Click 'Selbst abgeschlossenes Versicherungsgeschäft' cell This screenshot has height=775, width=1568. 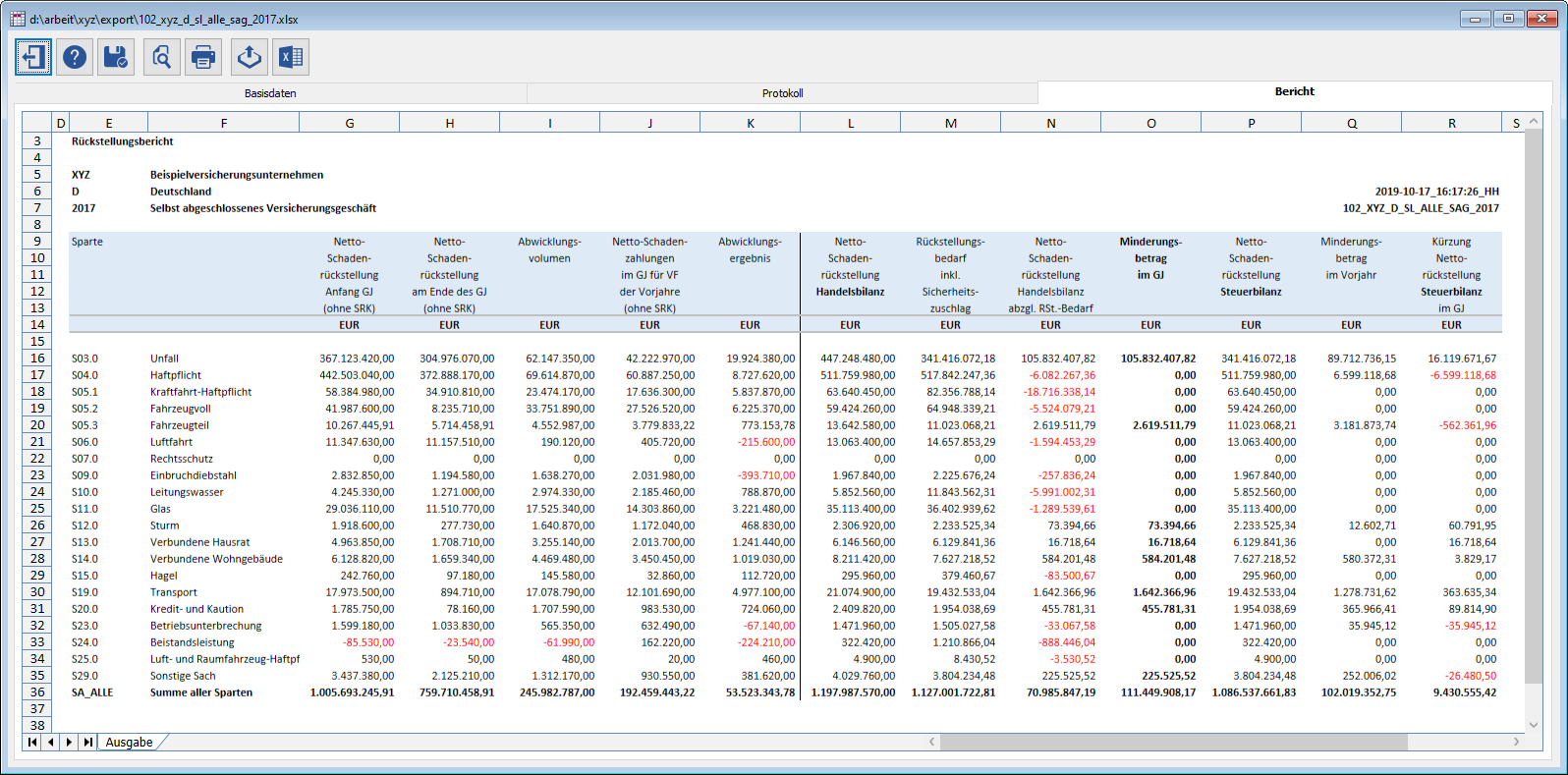point(263,208)
